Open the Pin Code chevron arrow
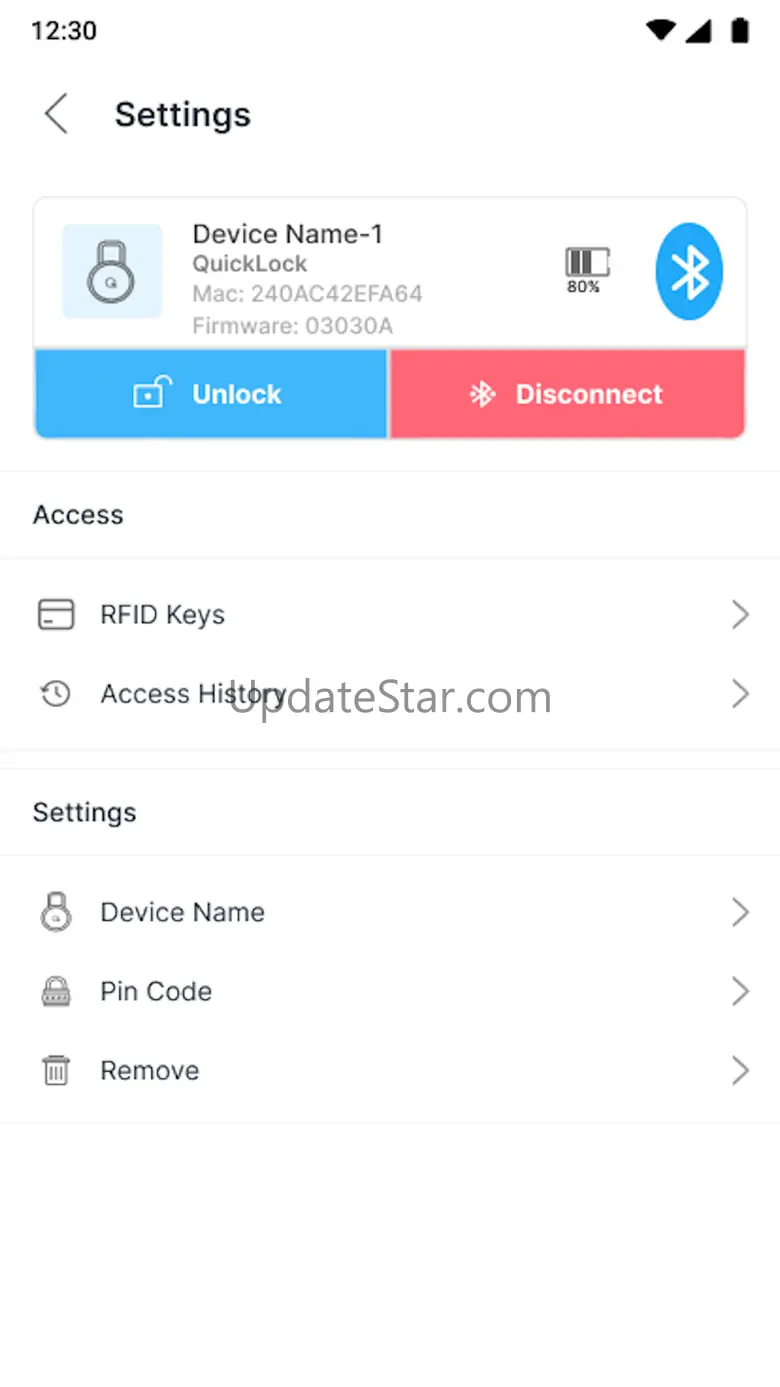780x1387 pixels. (740, 991)
